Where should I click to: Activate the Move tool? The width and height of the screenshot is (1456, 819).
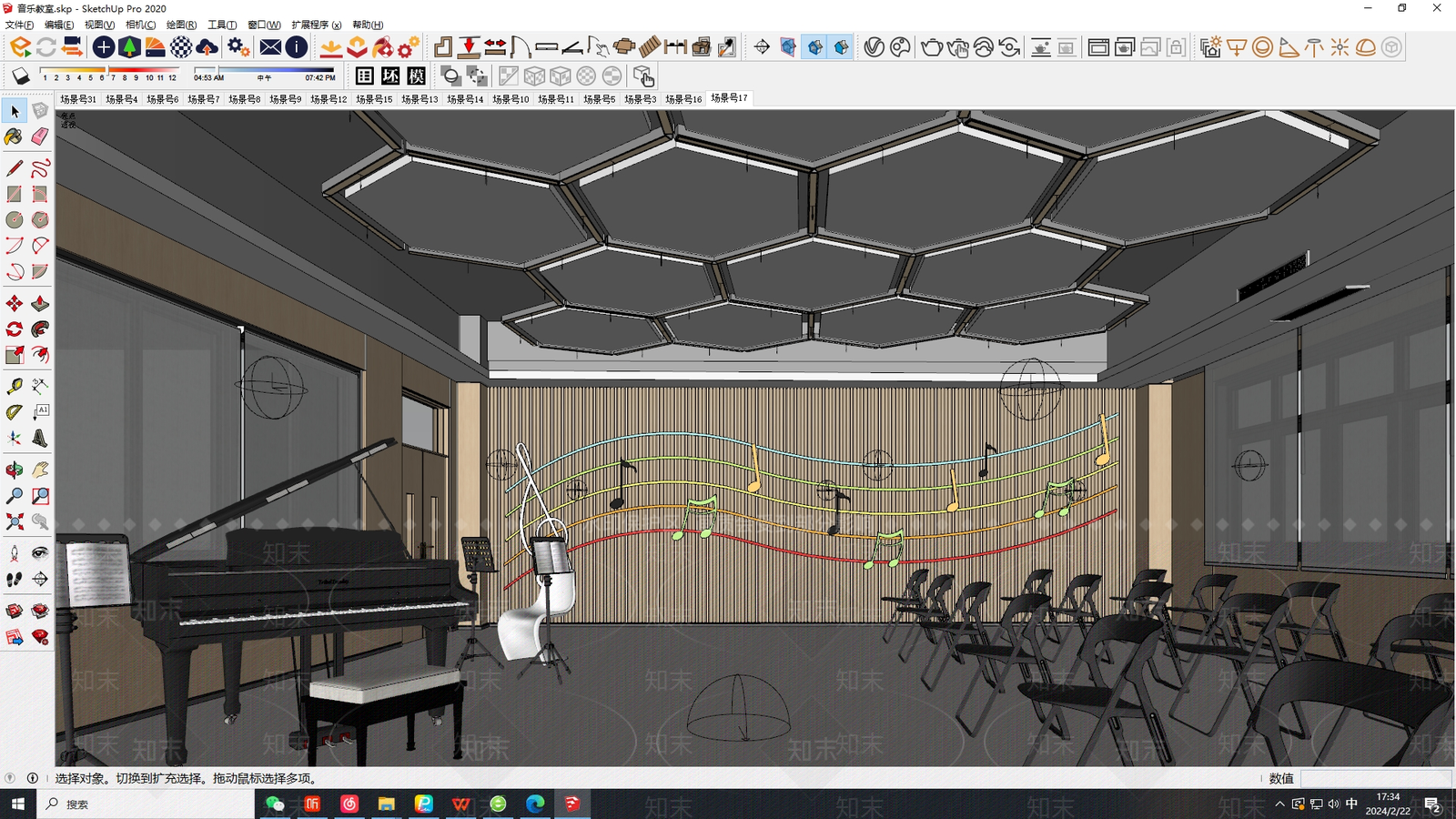coord(15,303)
